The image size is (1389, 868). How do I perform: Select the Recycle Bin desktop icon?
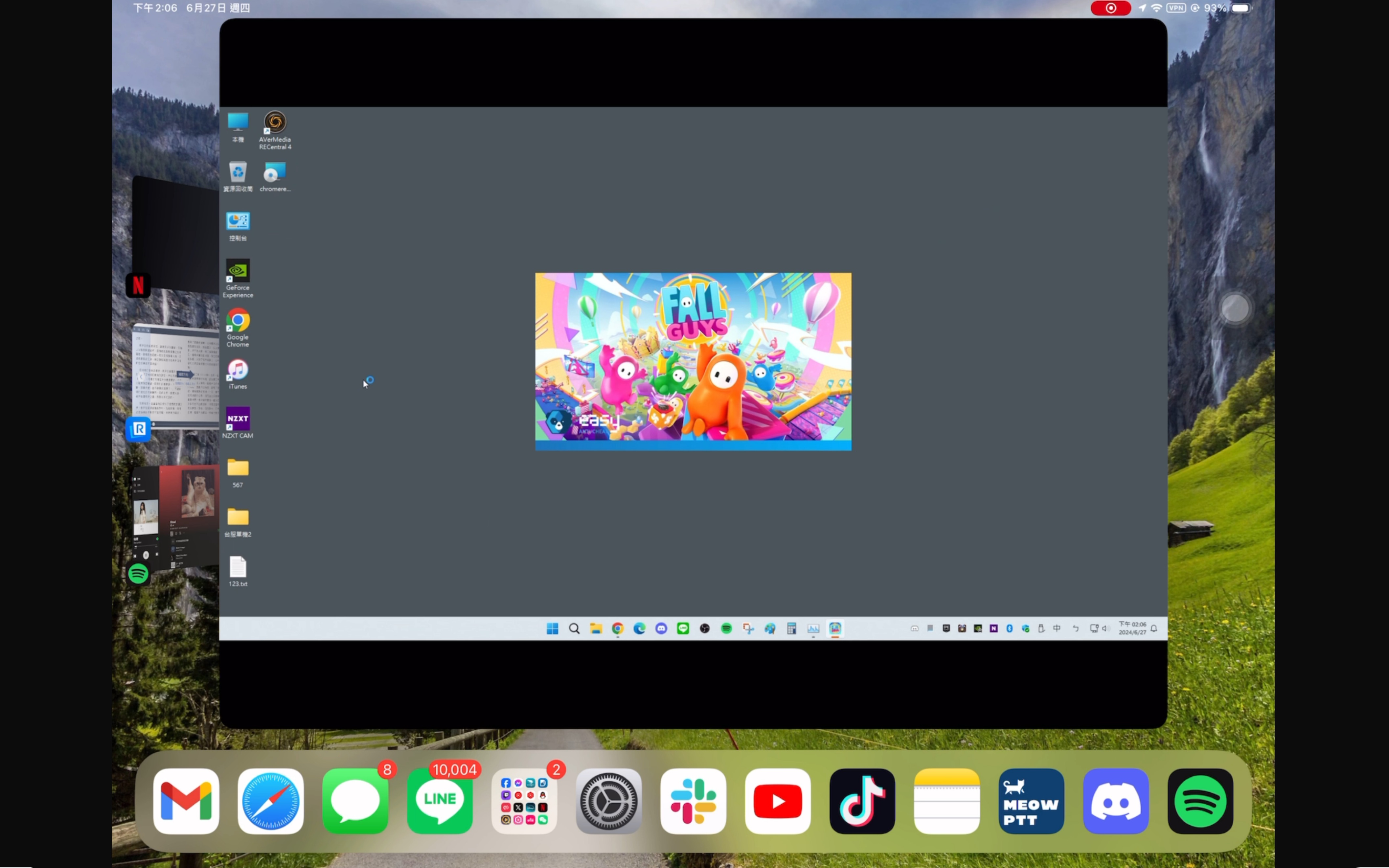tap(238, 176)
